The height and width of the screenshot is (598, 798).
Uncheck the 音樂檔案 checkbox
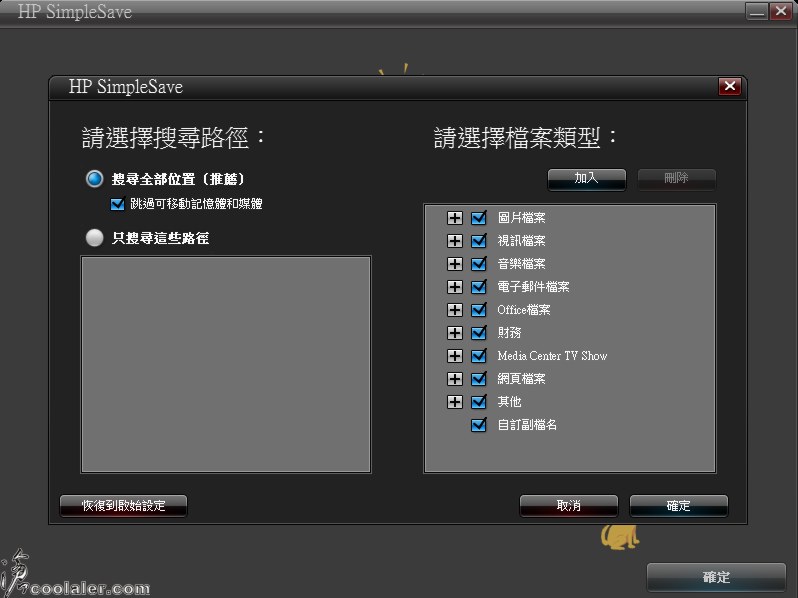pos(478,264)
